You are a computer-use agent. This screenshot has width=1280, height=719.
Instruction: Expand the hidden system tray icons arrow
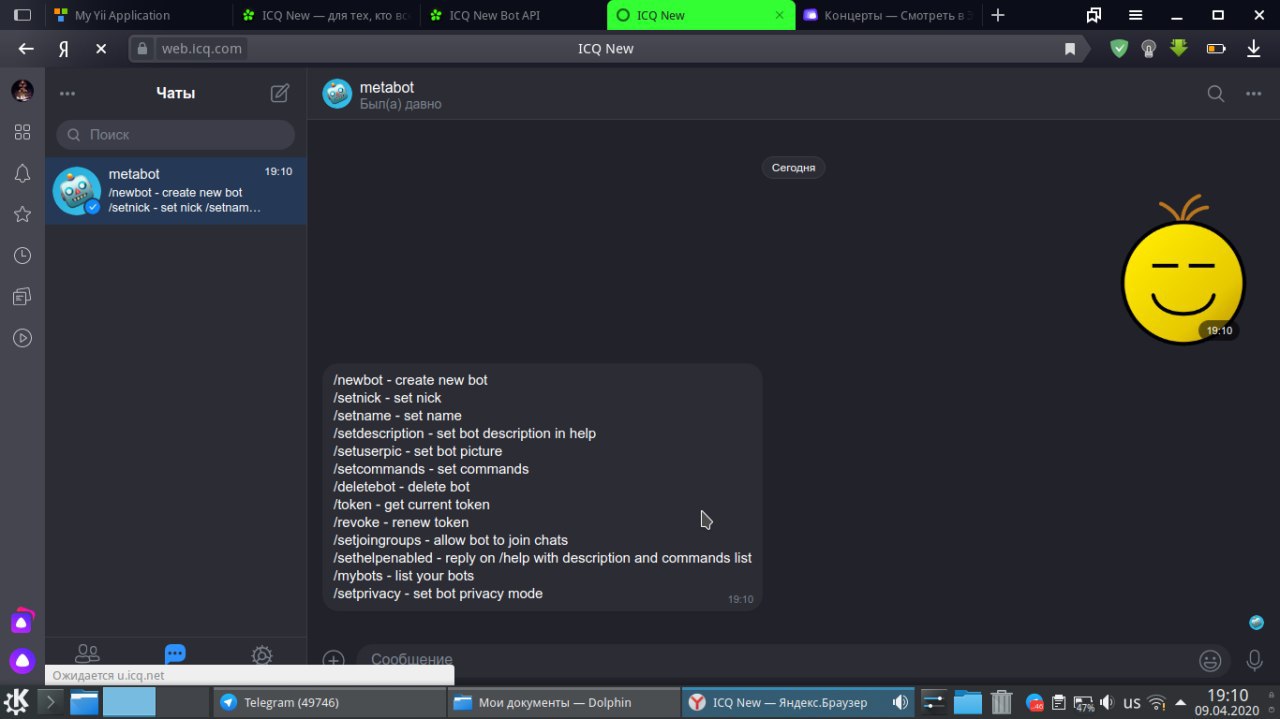[x=1181, y=703]
